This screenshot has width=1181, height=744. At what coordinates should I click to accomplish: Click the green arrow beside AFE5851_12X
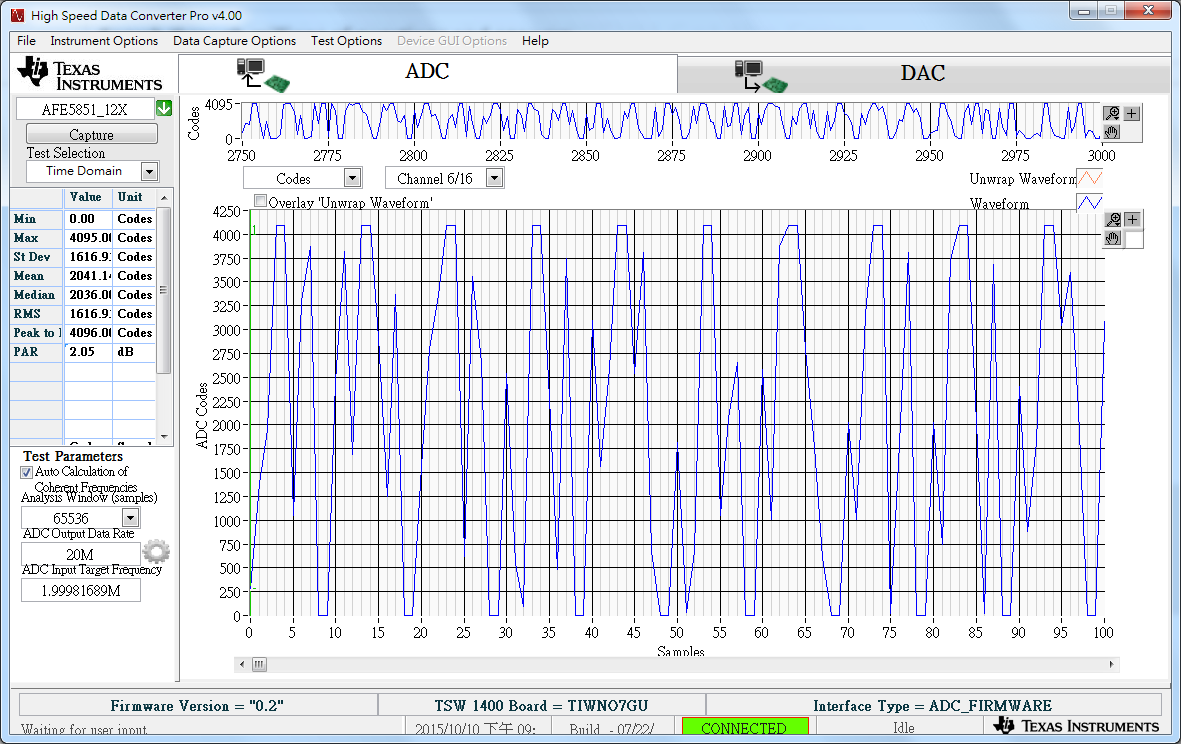(164, 108)
